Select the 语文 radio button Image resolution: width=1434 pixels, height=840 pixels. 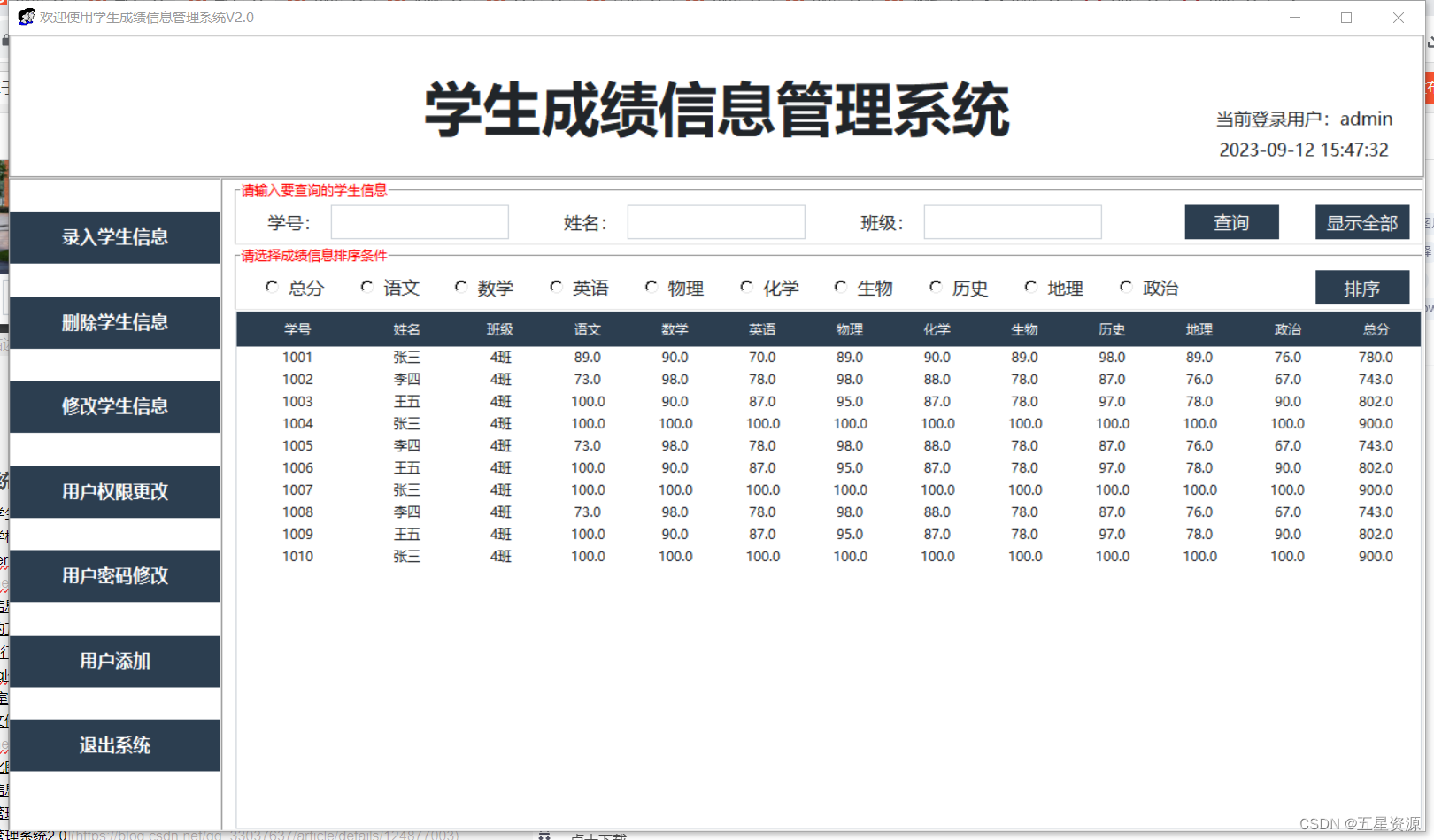point(366,287)
